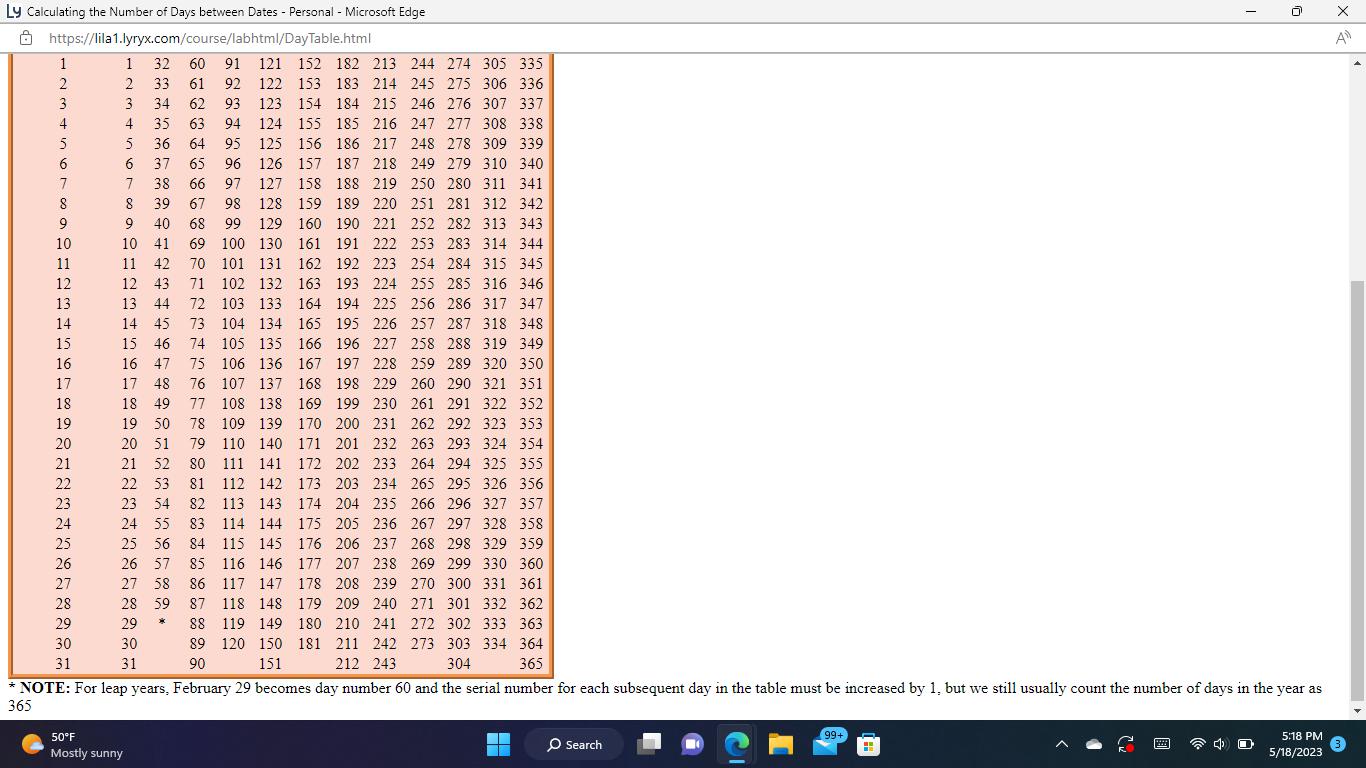Click the cell showing 212
This screenshot has width=1366, height=768.
pyautogui.click(x=347, y=664)
